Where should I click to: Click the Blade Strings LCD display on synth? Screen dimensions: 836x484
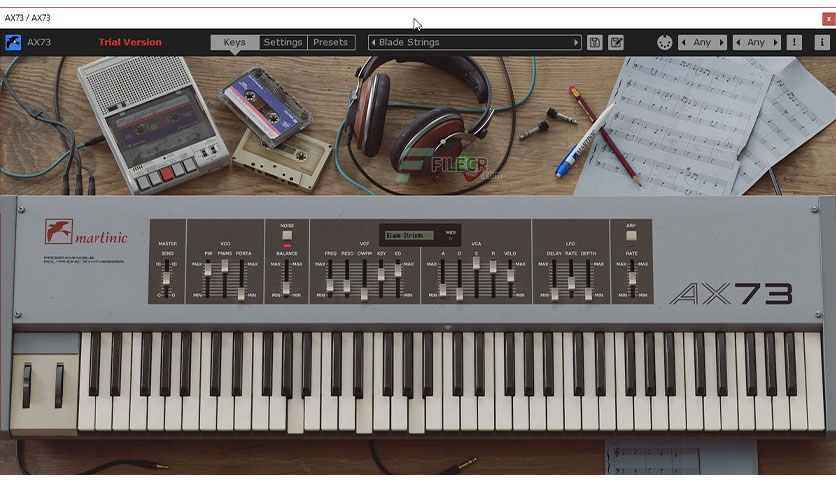[x=409, y=235]
